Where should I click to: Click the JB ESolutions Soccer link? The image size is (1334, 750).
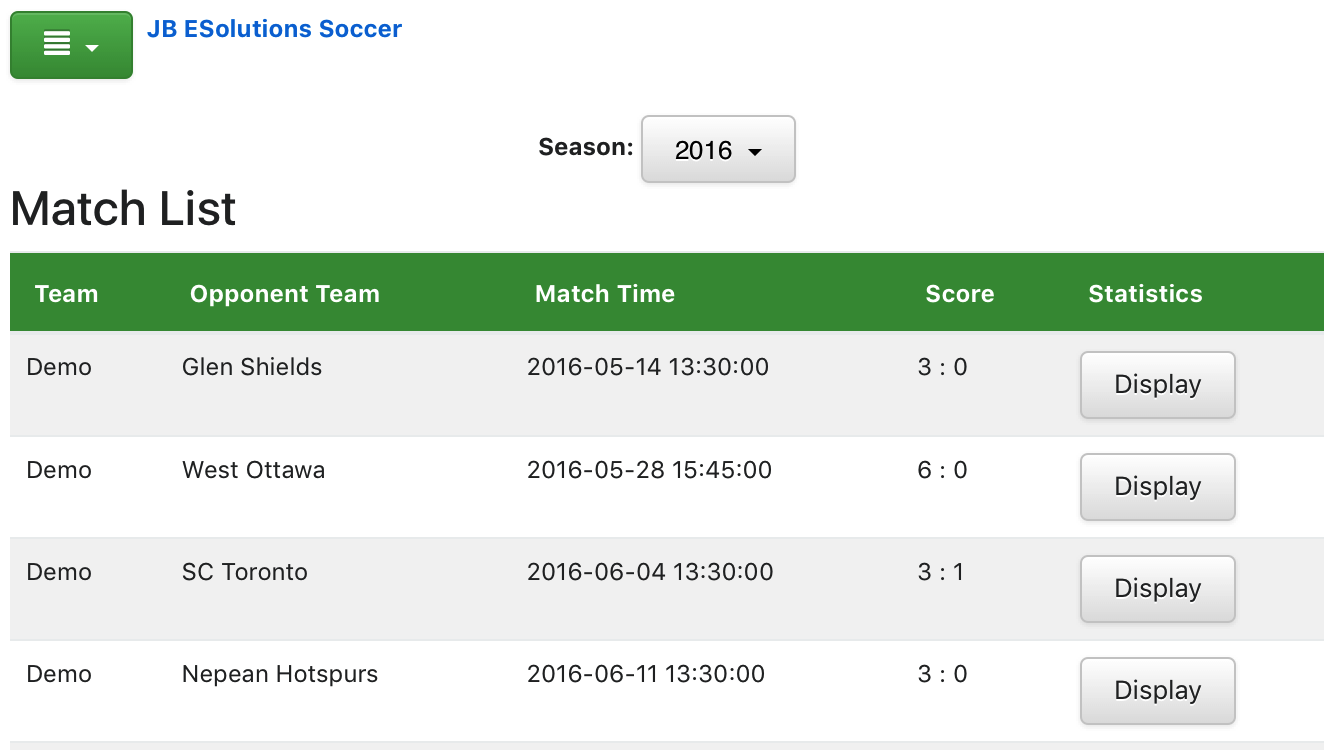(274, 29)
